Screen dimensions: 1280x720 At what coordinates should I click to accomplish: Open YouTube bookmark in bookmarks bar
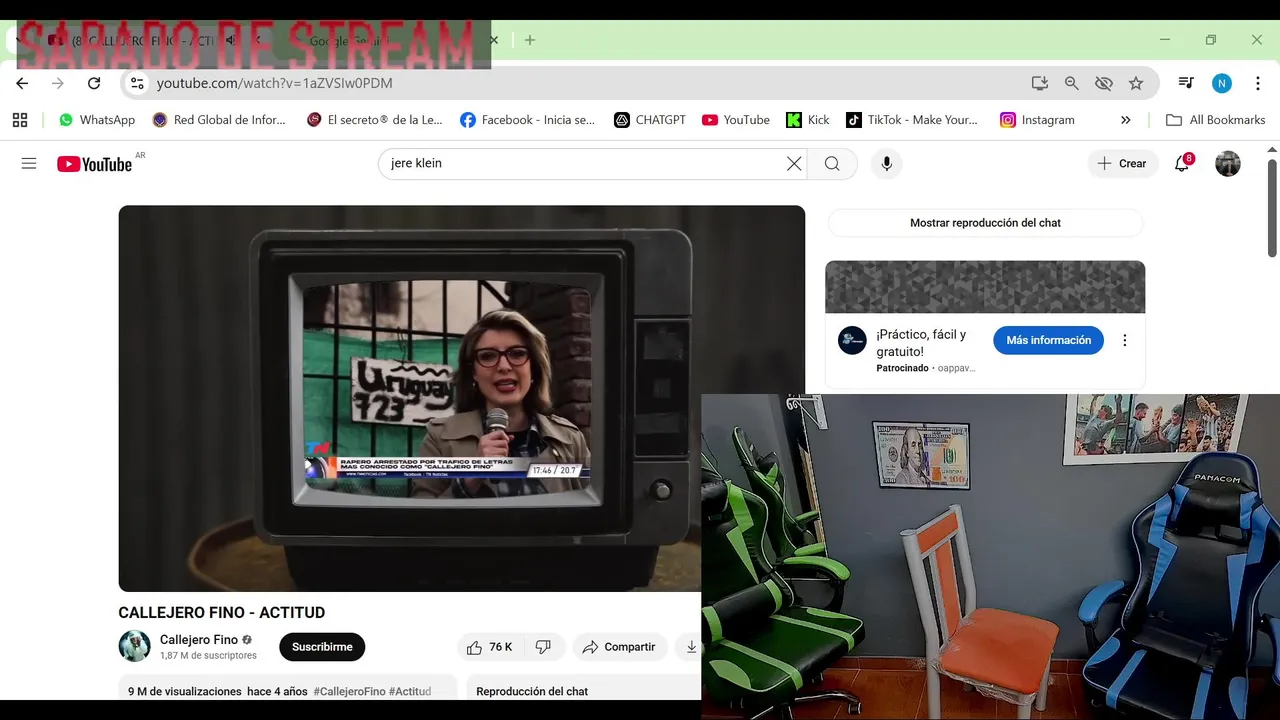tap(736, 120)
